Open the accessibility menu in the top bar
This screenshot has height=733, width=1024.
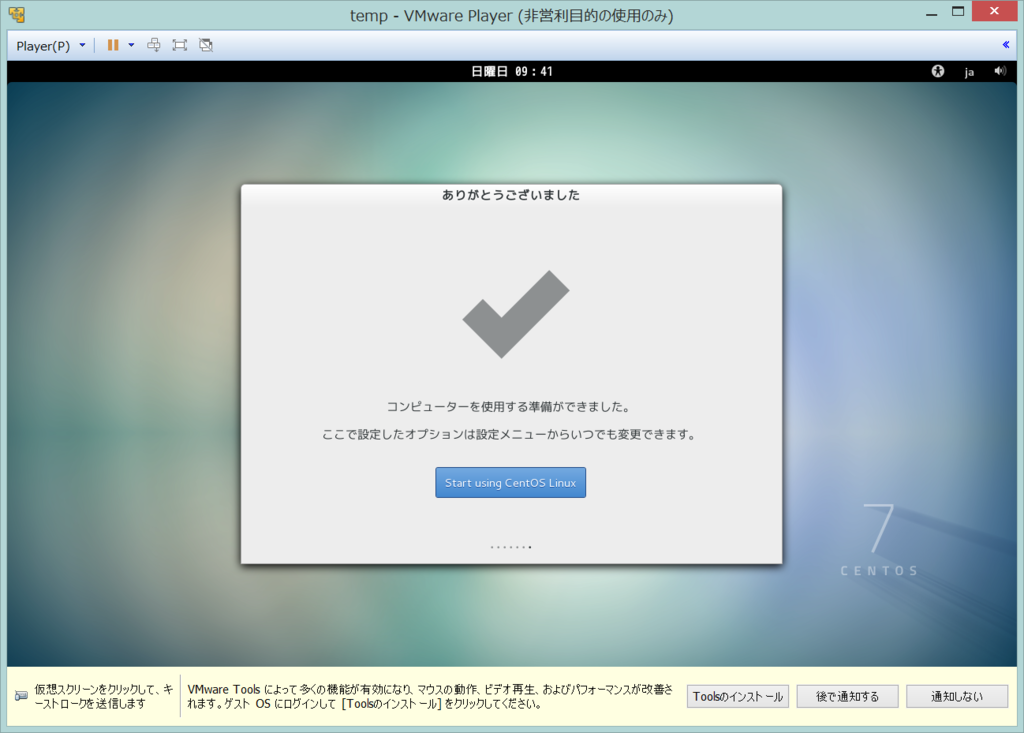(937, 71)
